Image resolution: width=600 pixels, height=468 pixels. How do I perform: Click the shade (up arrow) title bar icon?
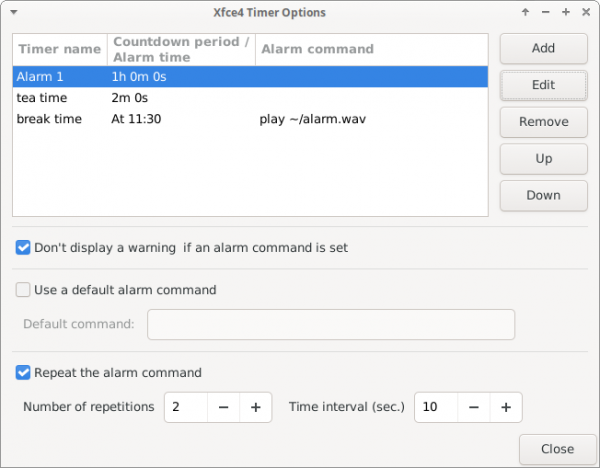pyautogui.click(x=525, y=12)
